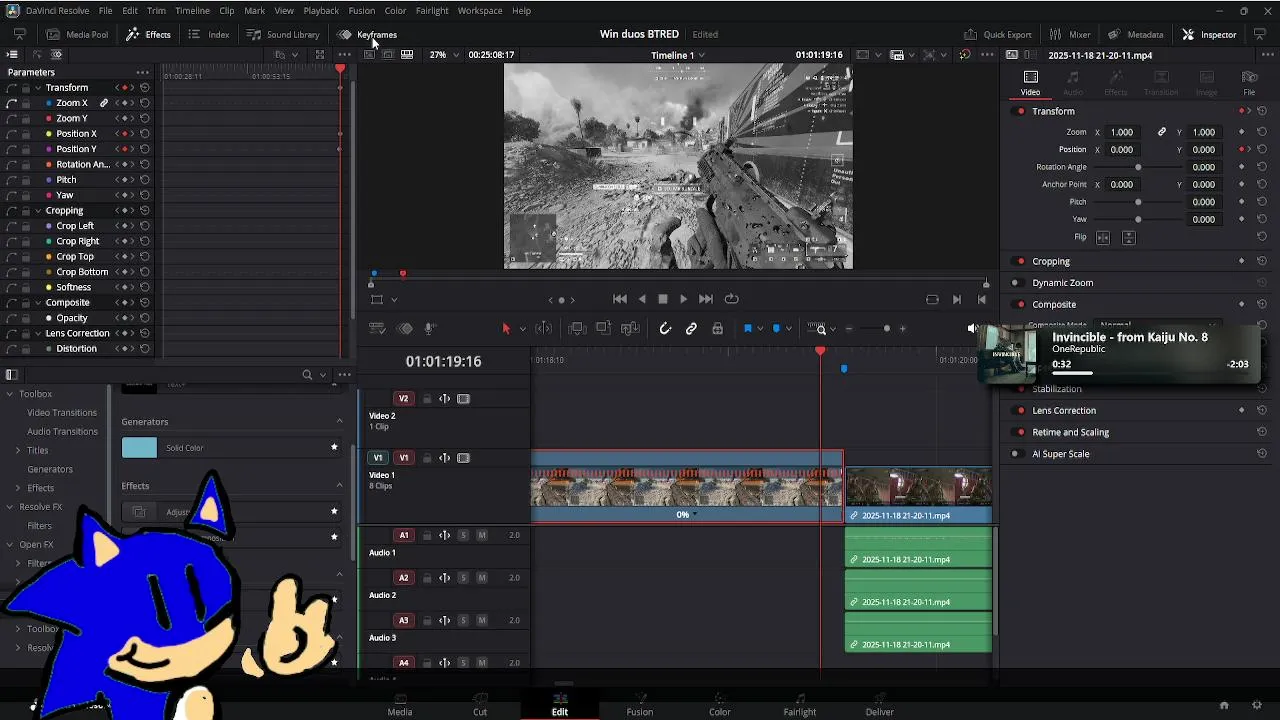
Task: Enable the Dynamic Zoom toggle
Action: tap(1016, 283)
